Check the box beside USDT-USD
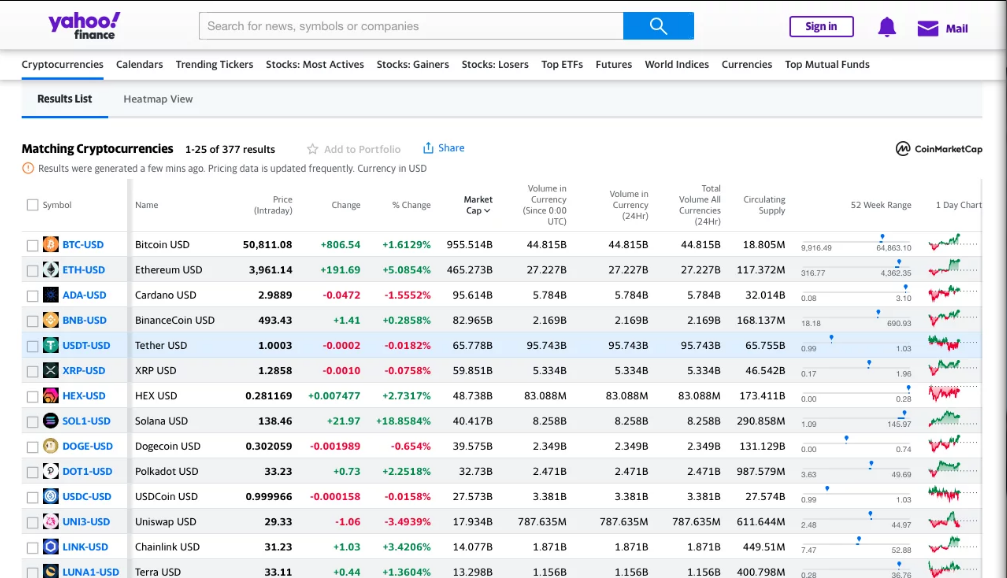 (x=31, y=344)
